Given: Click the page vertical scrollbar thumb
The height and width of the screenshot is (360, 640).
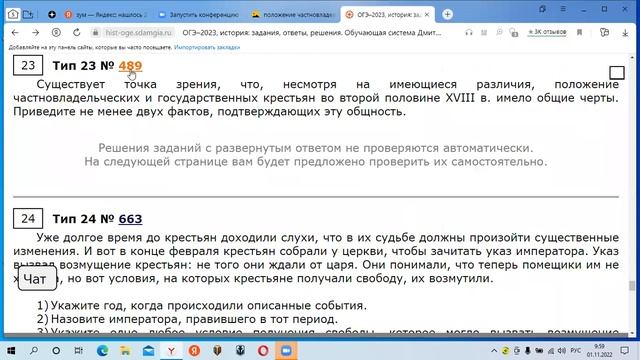Looking at the screenshot, I should pyautogui.click(x=632, y=286).
